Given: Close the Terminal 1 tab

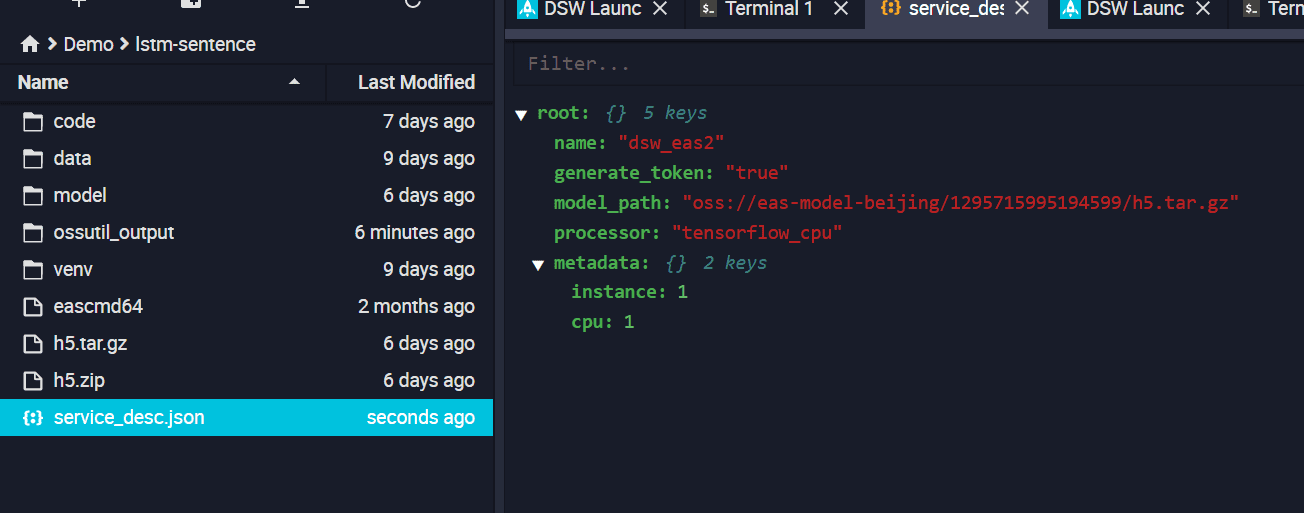Looking at the screenshot, I should 841,9.
